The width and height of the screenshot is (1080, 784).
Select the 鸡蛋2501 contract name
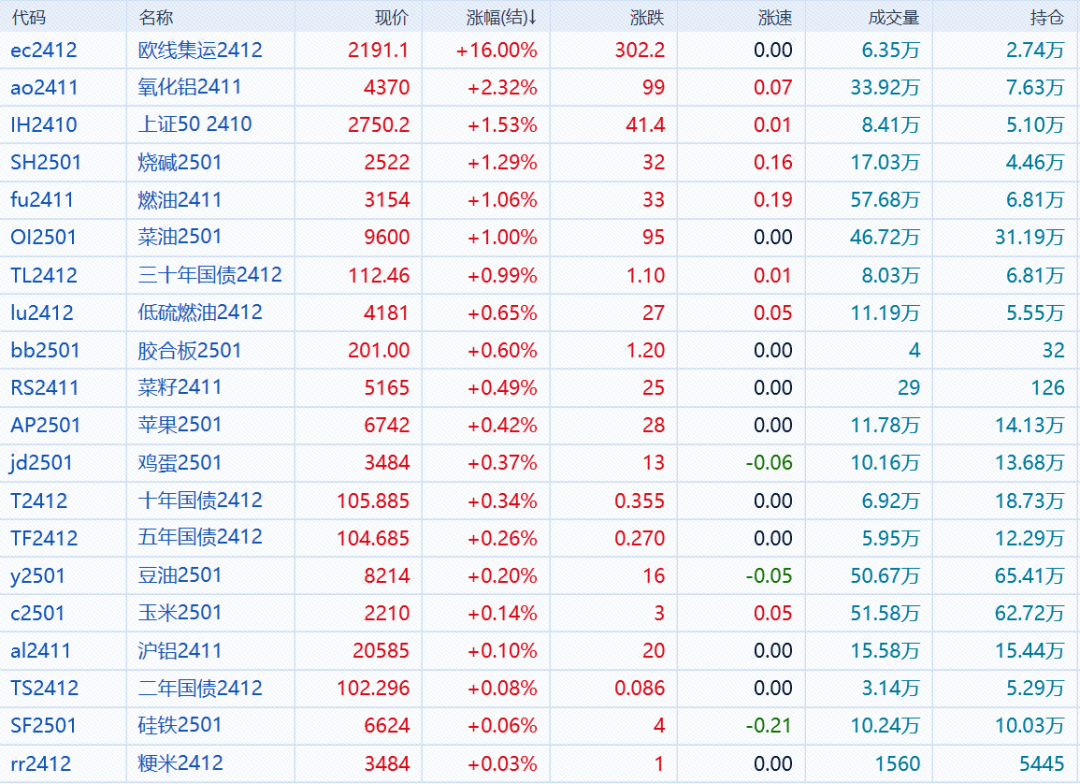click(x=180, y=462)
